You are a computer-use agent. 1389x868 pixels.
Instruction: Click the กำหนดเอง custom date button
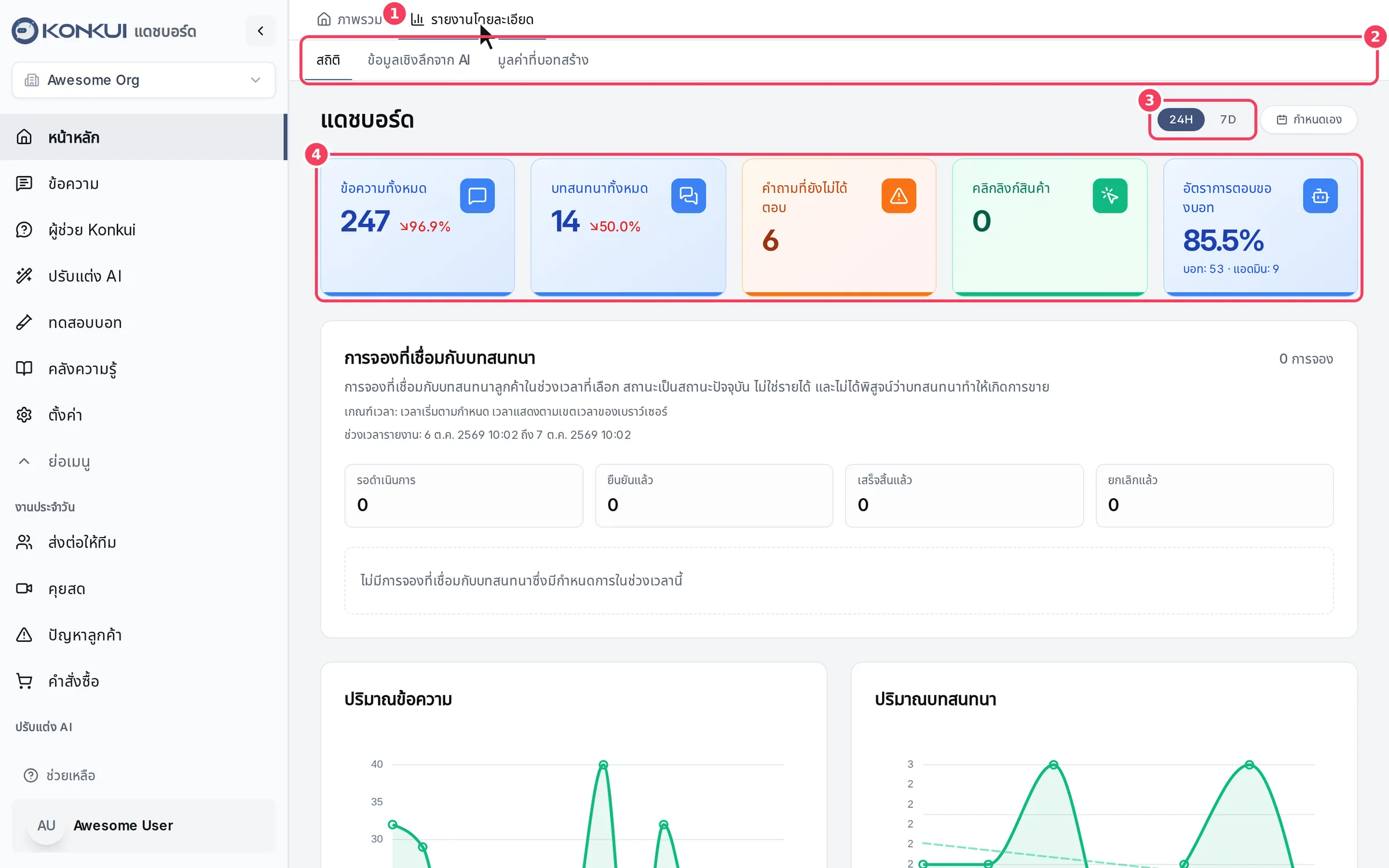1309,119
